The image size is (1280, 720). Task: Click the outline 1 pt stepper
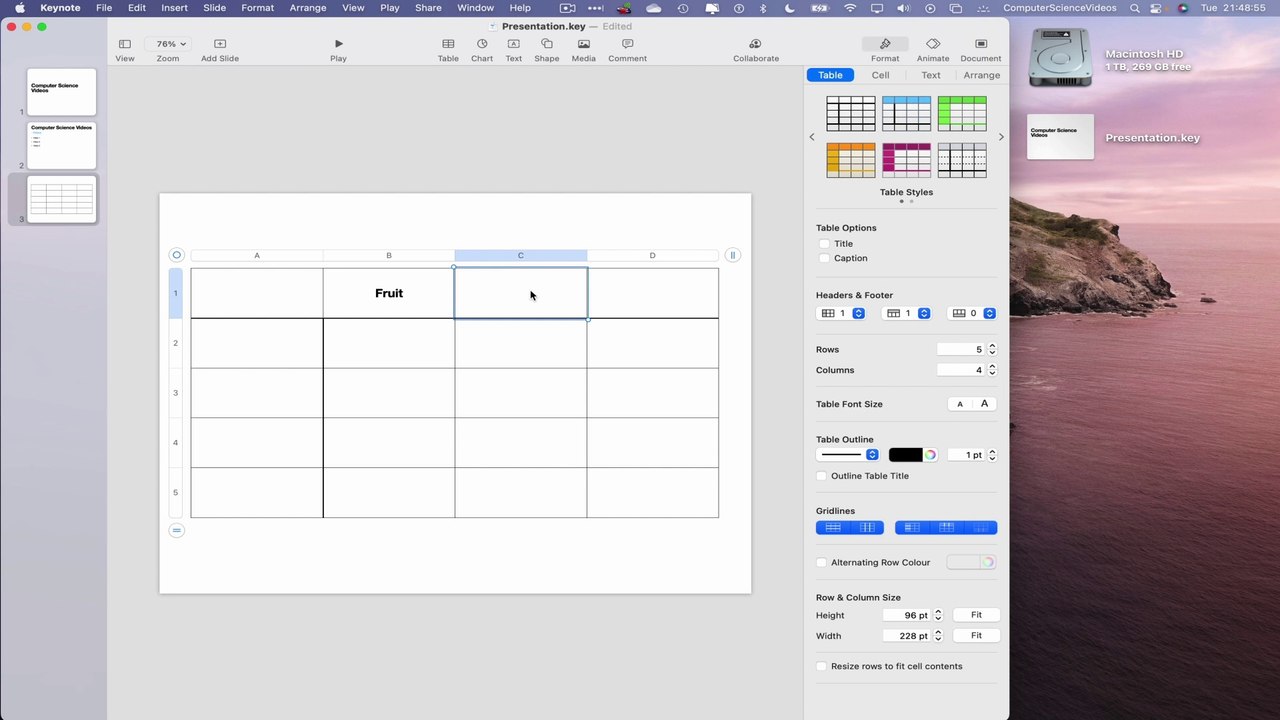coord(992,455)
